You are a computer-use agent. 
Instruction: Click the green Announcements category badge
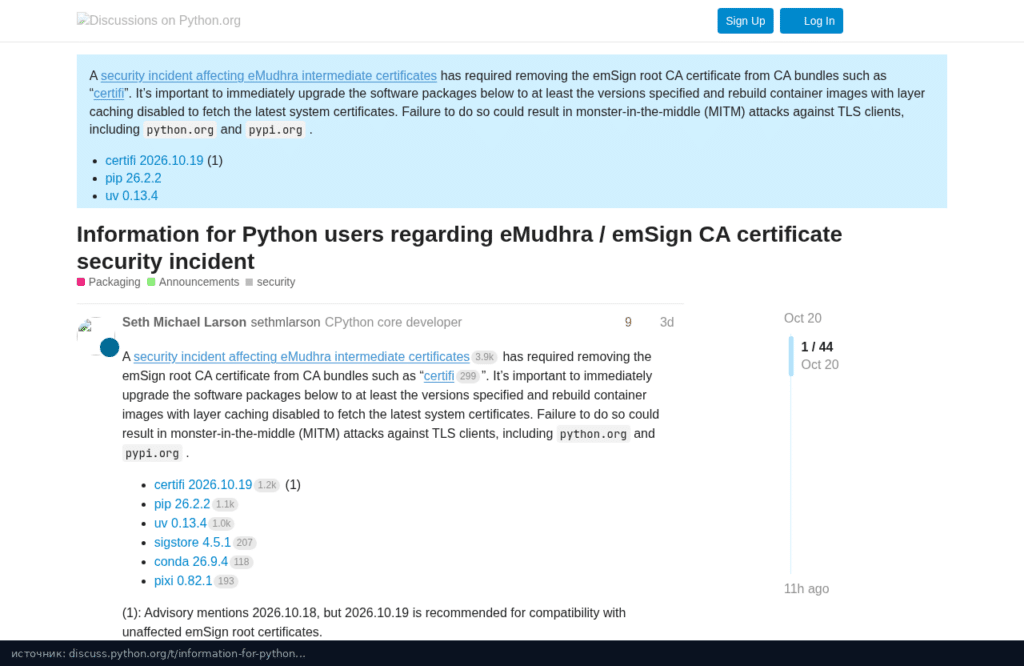click(151, 282)
